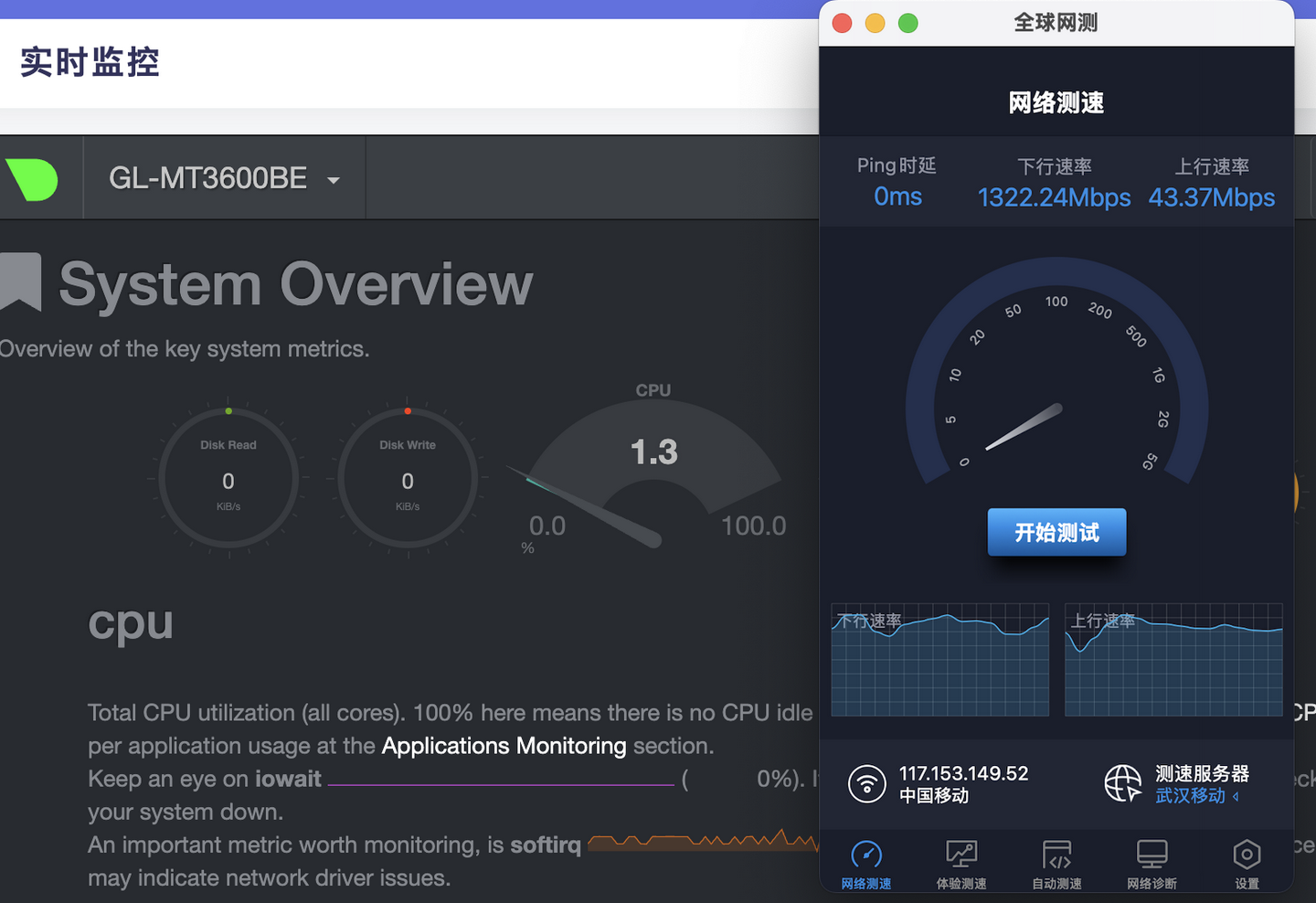
Task: Maximize the 全球网测 window with green button
Action: tap(908, 23)
